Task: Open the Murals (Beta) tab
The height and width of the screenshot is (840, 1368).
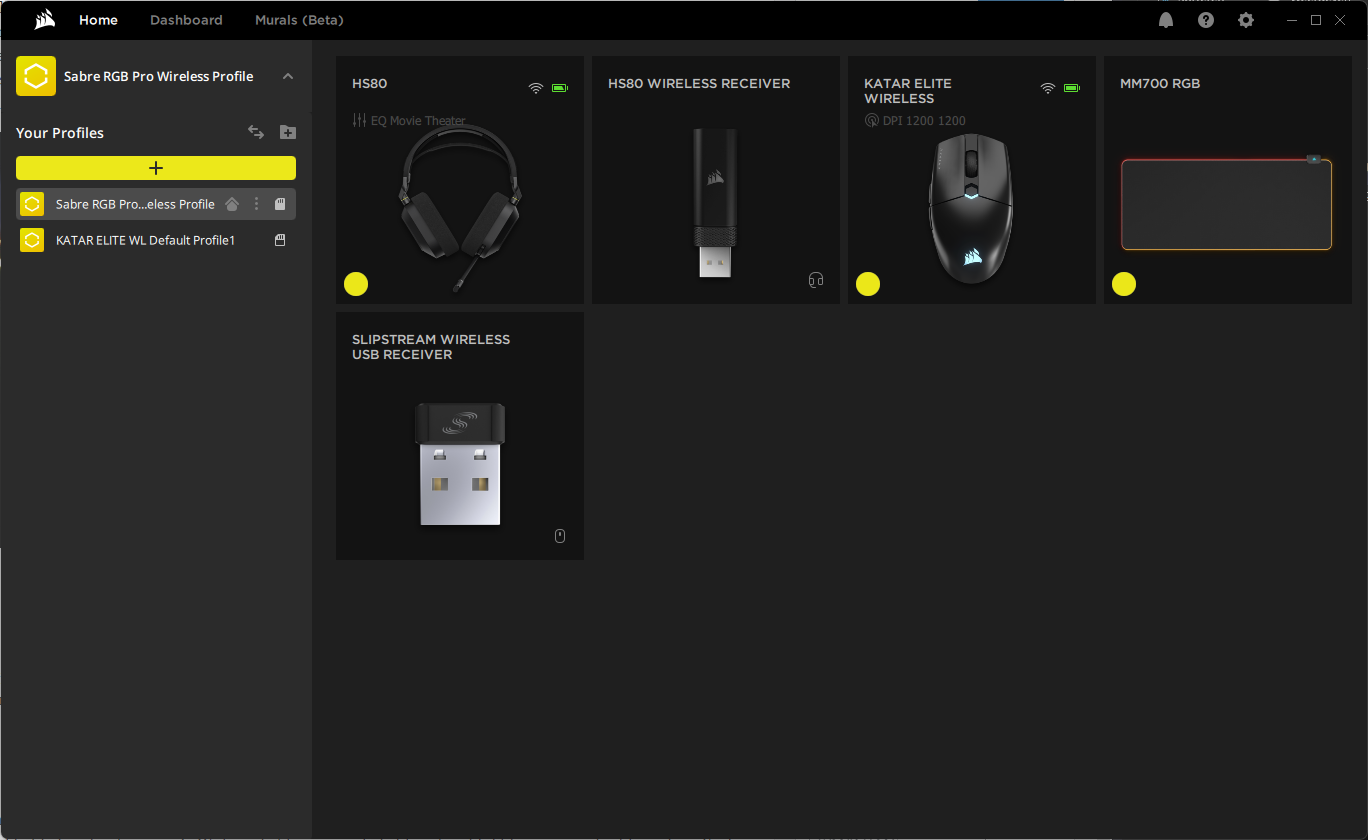Action: click(x=299, y=20)
